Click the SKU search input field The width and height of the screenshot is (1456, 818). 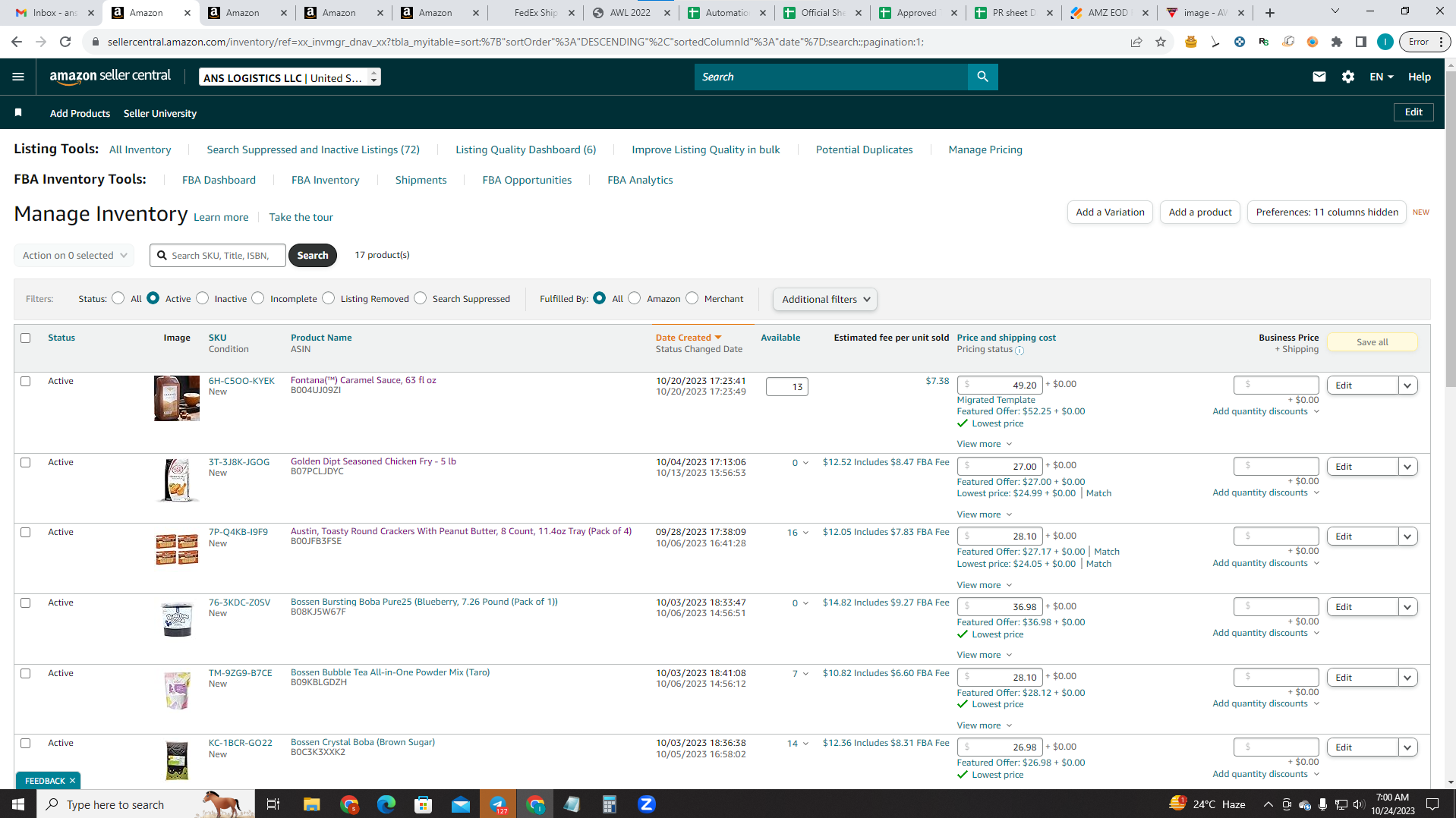click(x=218, y=256)
